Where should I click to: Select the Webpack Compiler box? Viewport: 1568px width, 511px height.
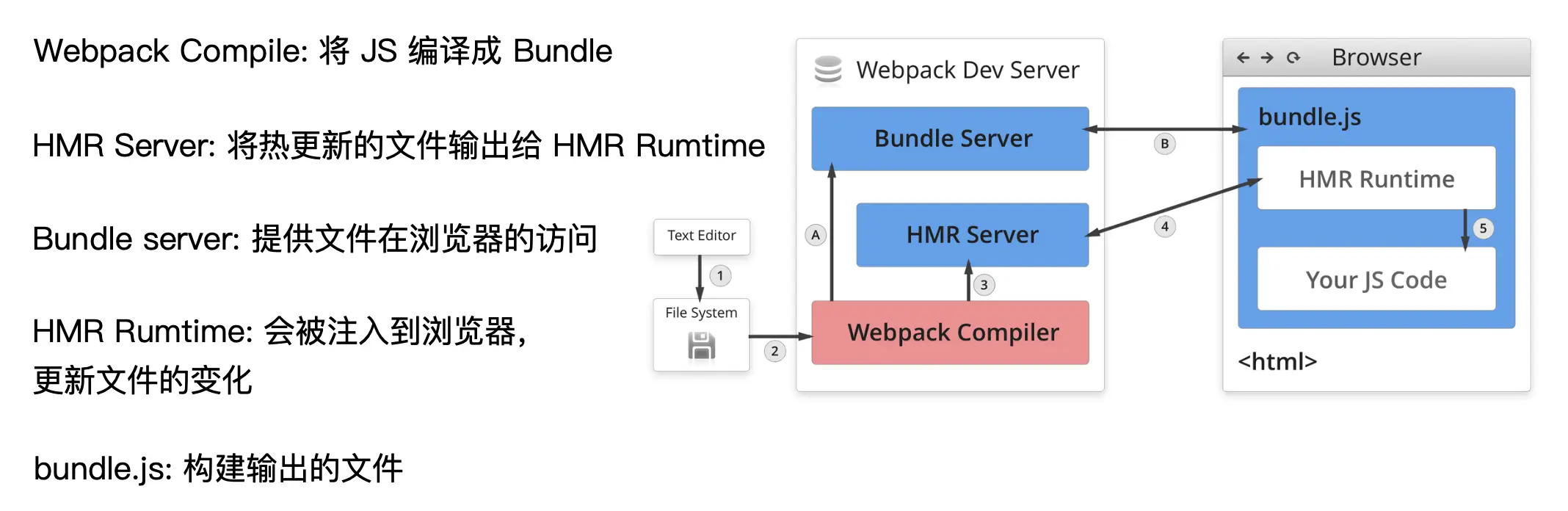coord(950,333)
